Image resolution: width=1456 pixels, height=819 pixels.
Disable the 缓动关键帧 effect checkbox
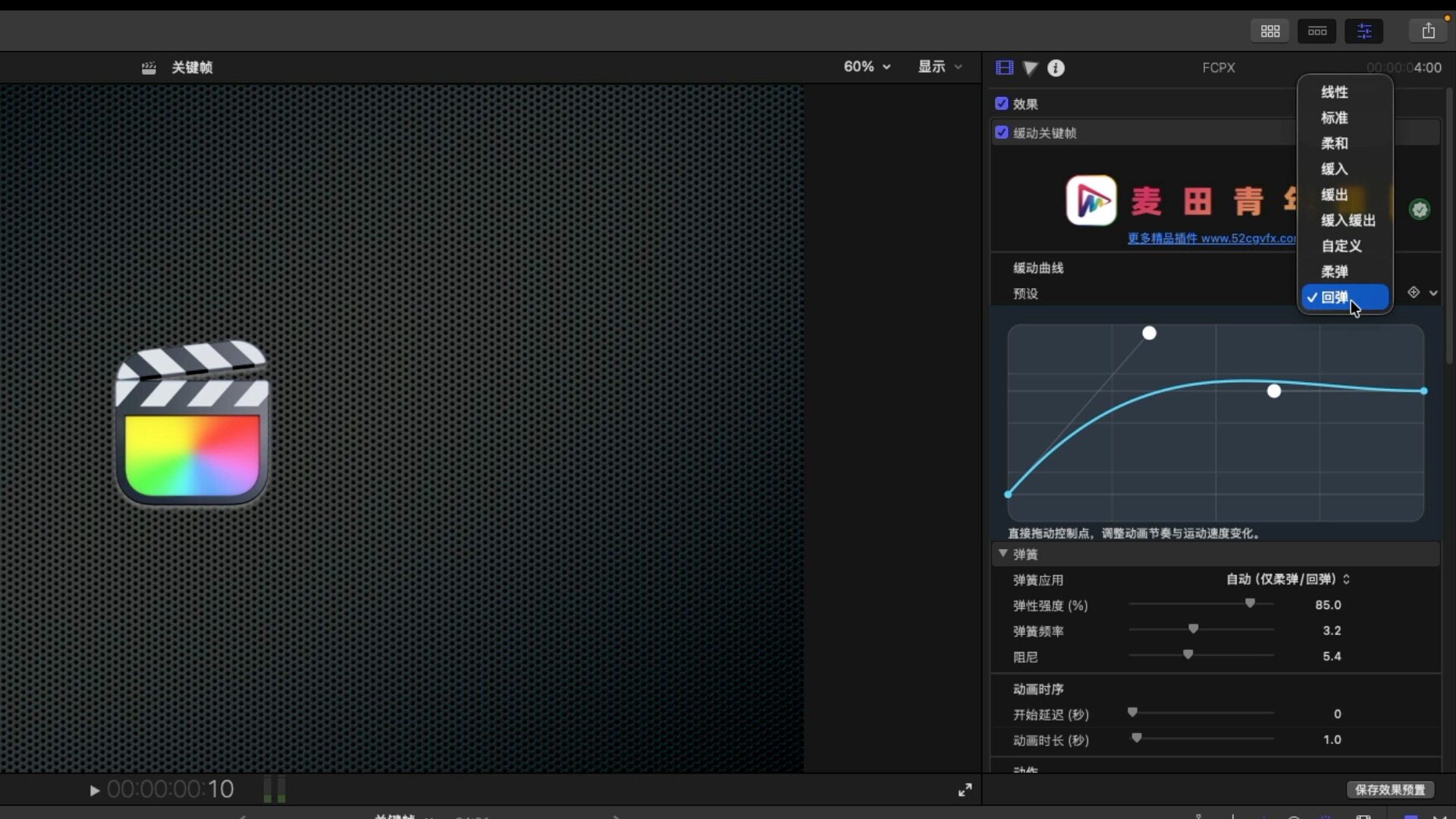pos(1002,133)
